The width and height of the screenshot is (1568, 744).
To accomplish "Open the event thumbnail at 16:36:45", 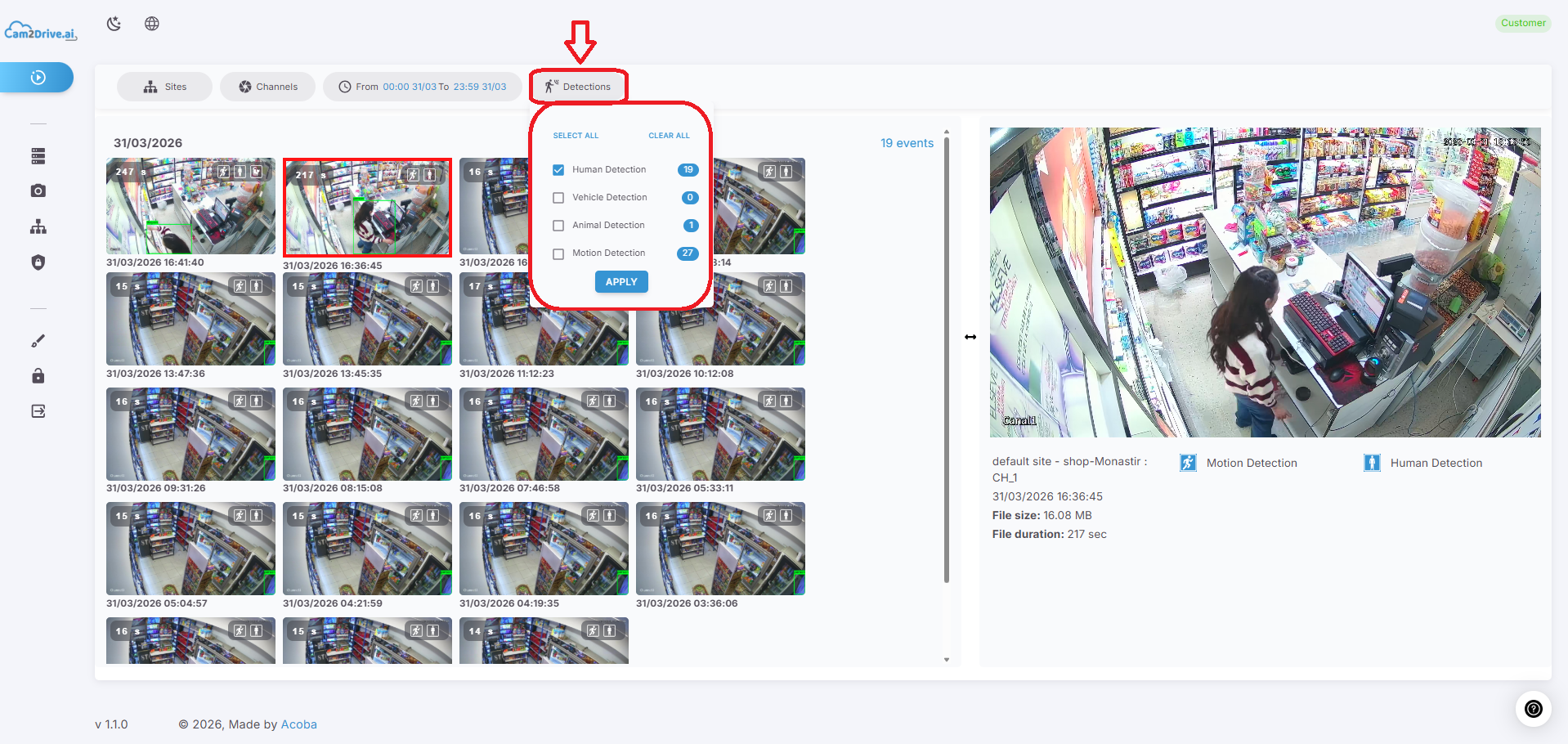I will (367, 208).
